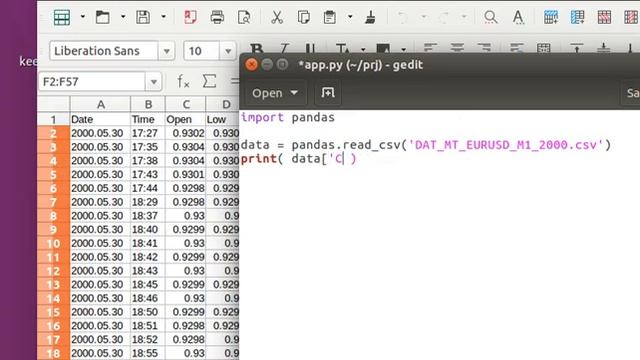The image size is (640, 360).
Task: Click the print statement line in gedit
Action: (298, 159)
